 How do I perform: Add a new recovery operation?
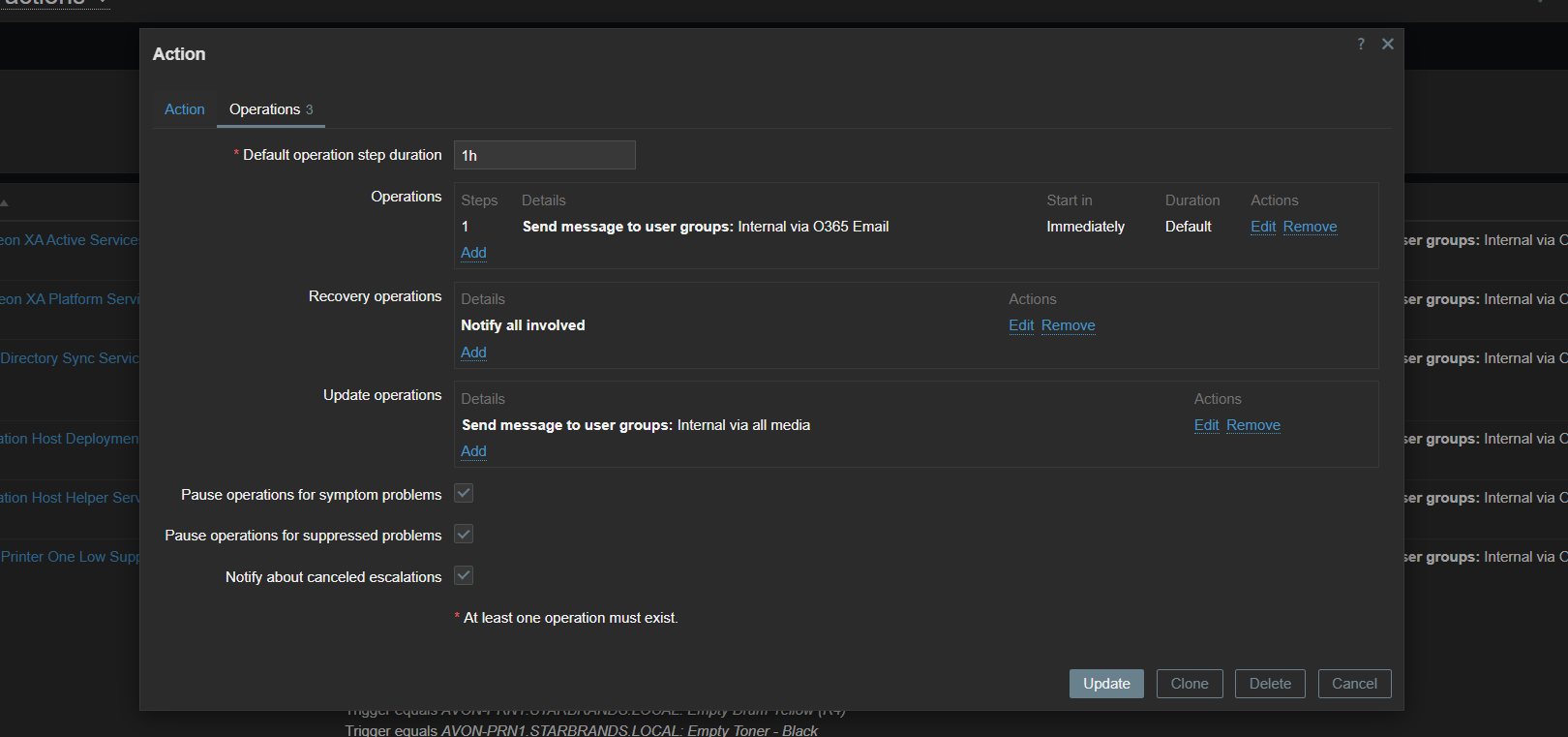point(473,353)
